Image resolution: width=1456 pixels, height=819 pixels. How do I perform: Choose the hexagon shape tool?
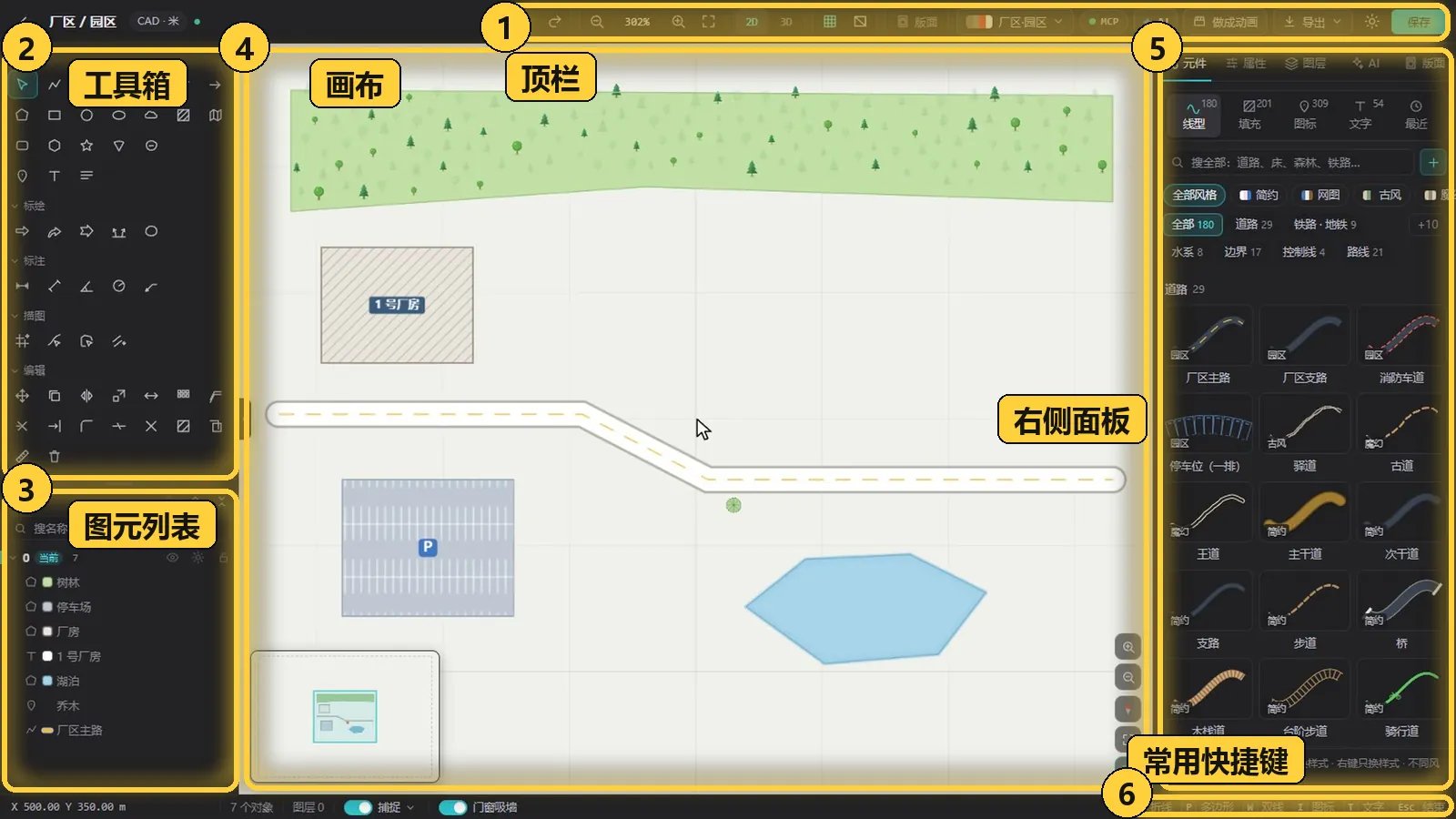[55, 146]
